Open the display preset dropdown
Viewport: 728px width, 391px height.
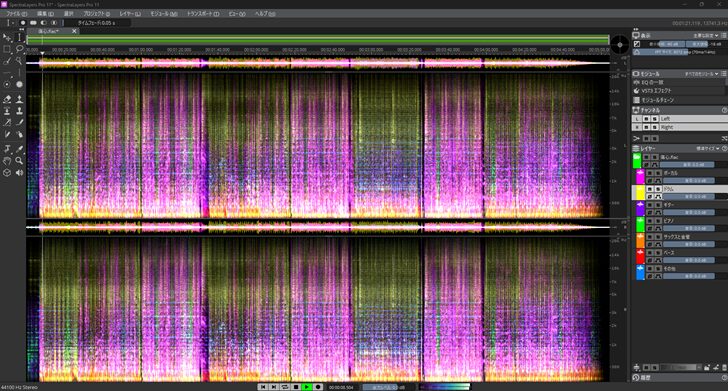706,35
